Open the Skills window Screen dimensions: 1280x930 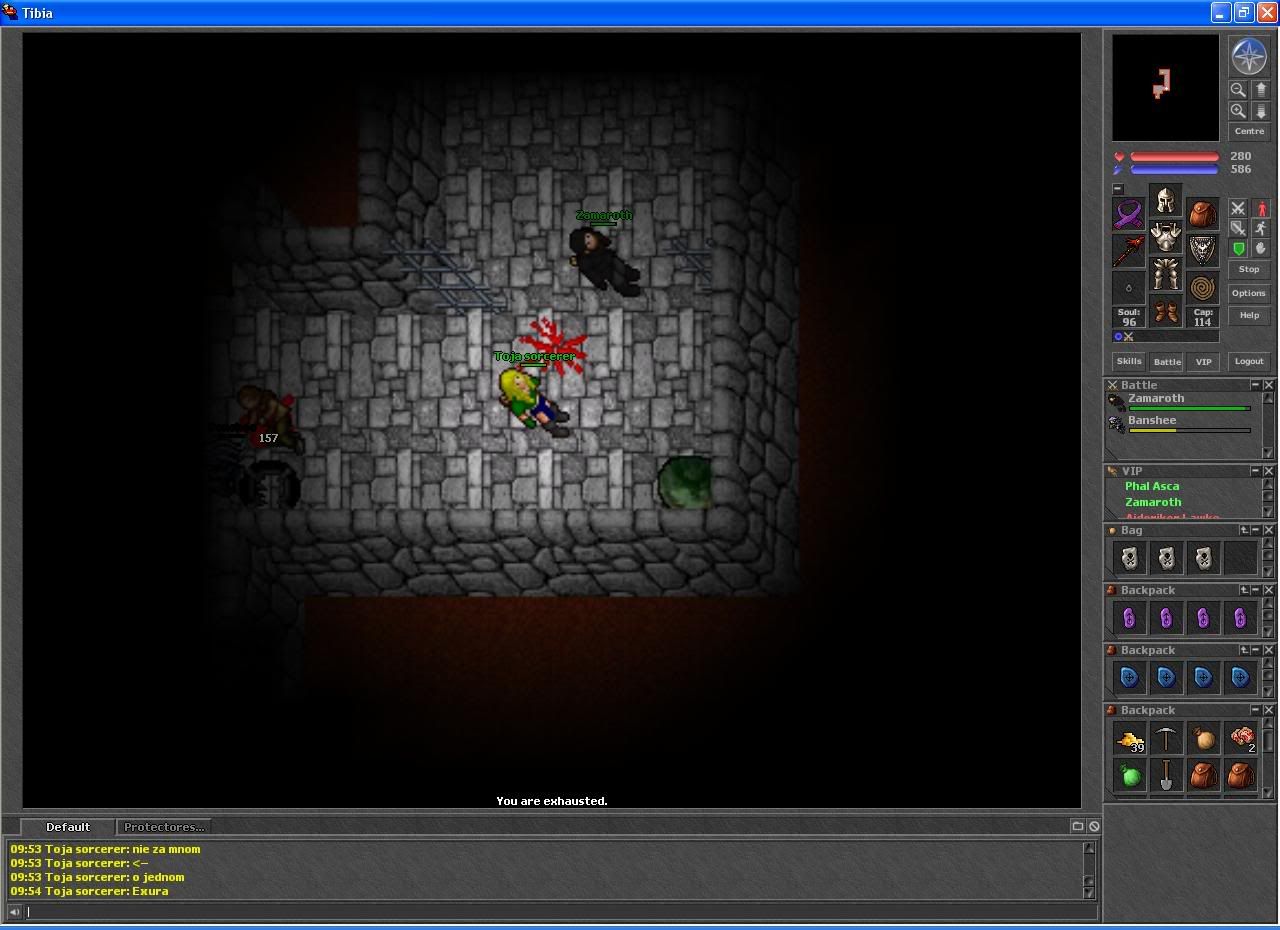[x=1129, y=361]
